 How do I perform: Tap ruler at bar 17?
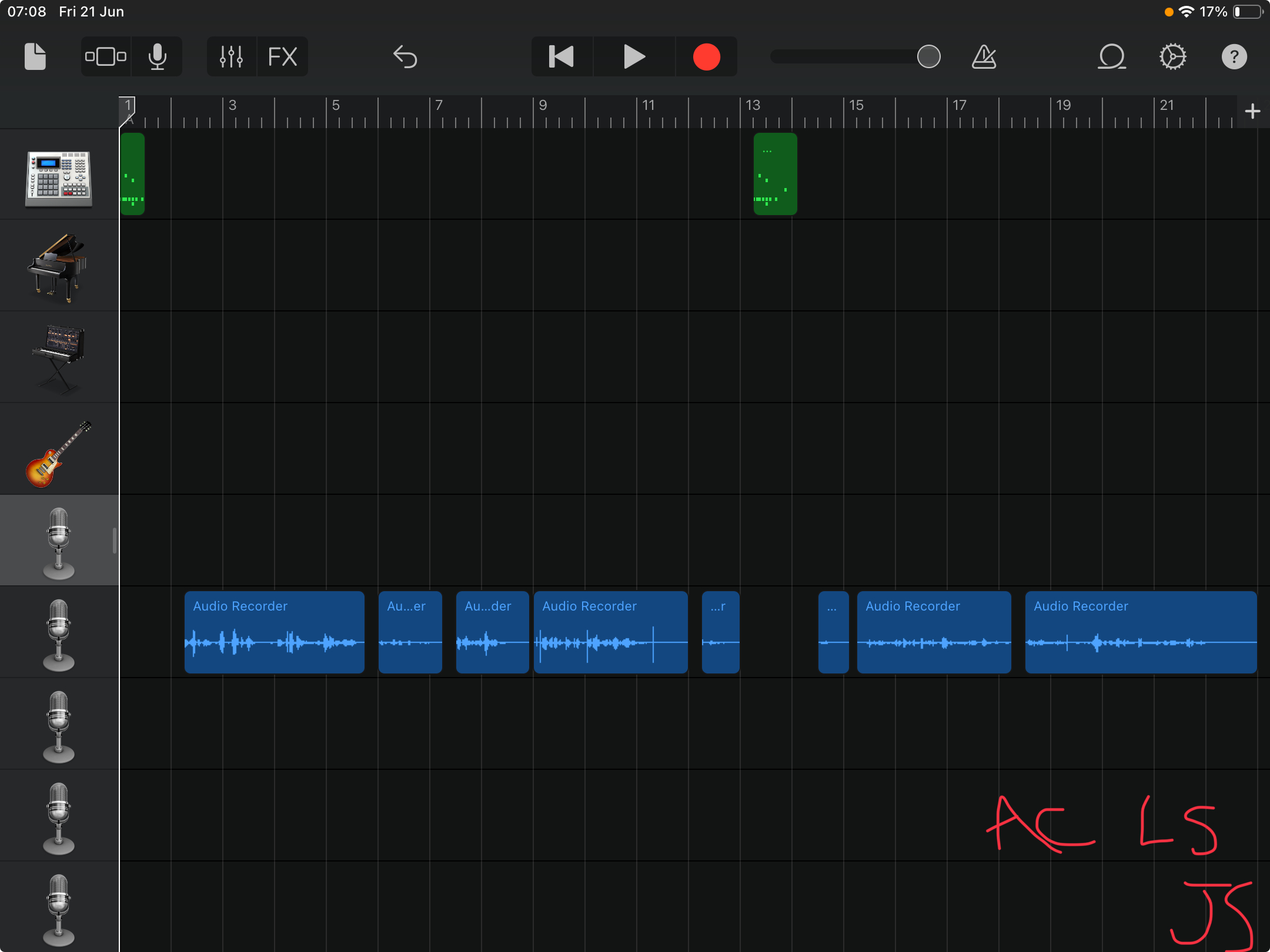[x=960, y=106]
